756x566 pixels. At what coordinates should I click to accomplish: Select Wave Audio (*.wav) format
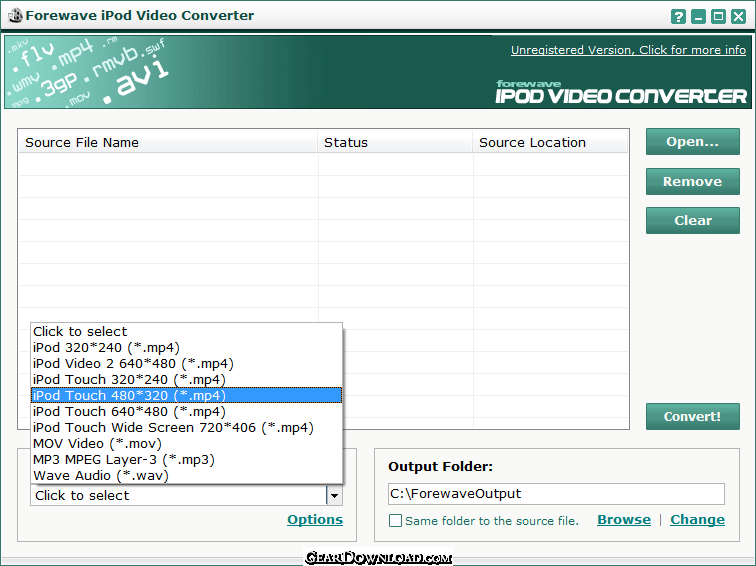coord(187,475)
